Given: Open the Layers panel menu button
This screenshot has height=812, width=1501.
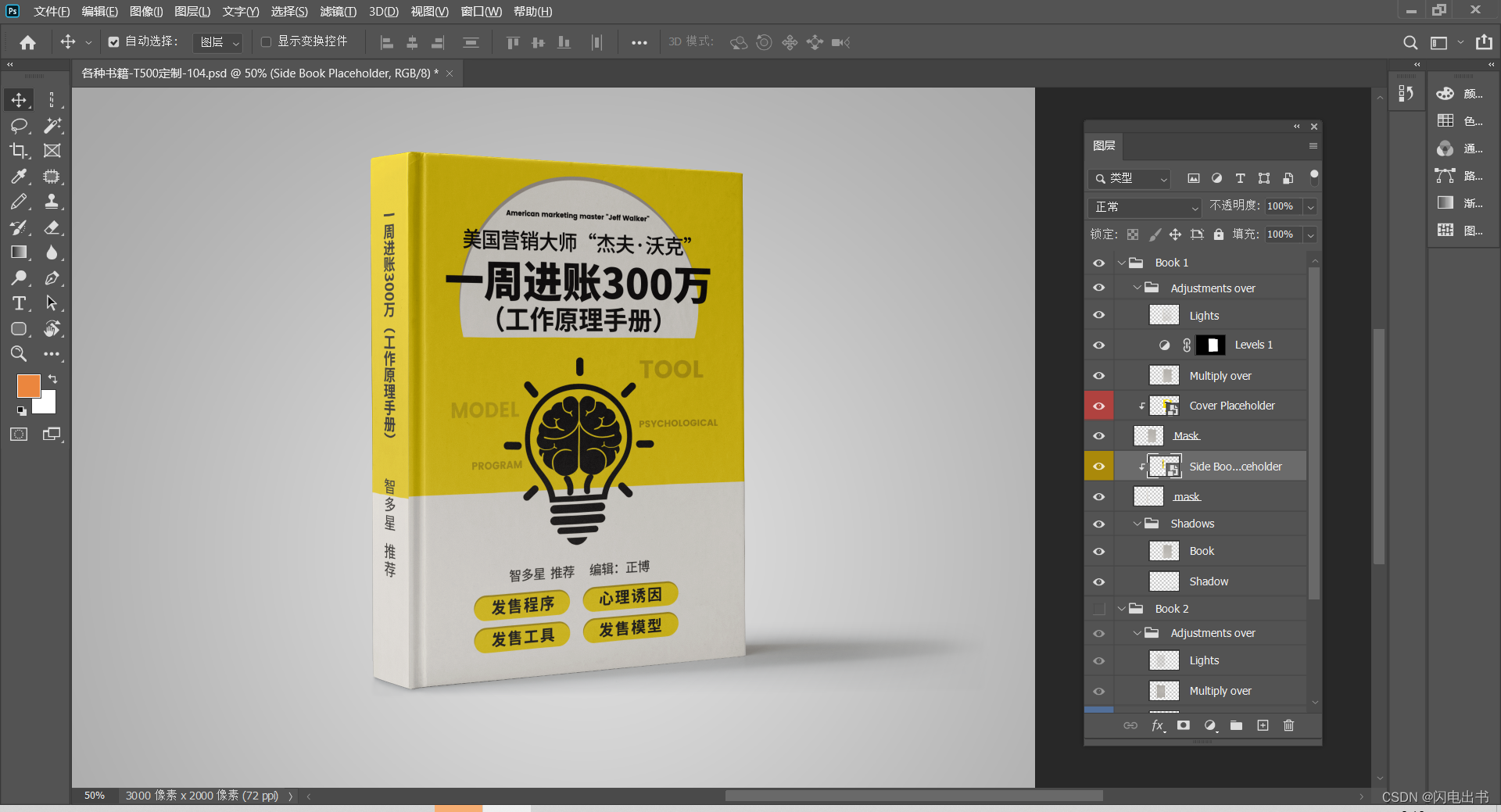Looking at the screenshot, I should 1313,146.
